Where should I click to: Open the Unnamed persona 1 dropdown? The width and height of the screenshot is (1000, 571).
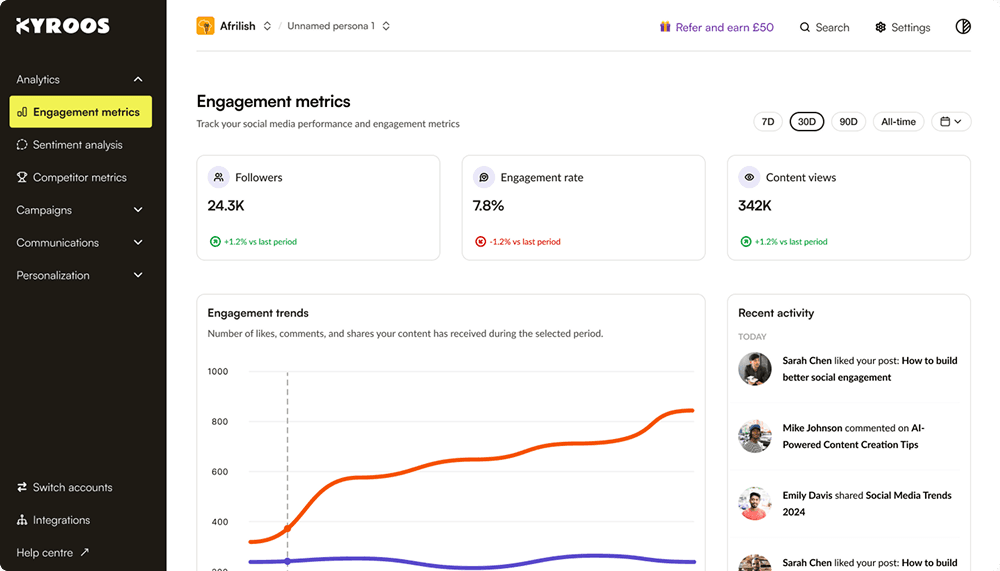(386, 27)
